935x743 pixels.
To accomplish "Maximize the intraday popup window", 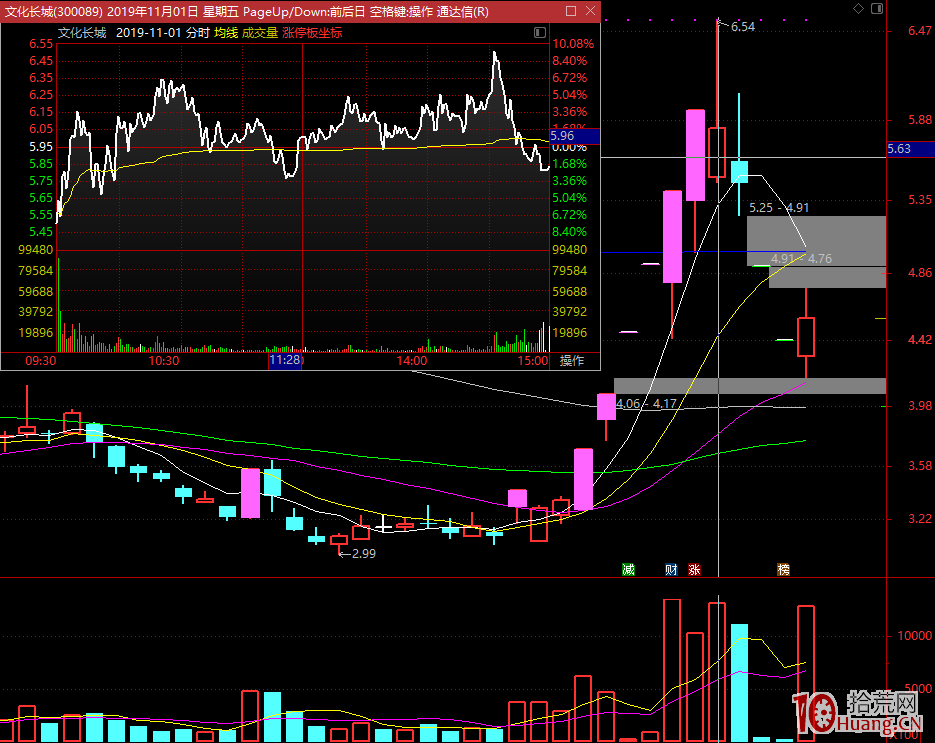I will 570,11.
